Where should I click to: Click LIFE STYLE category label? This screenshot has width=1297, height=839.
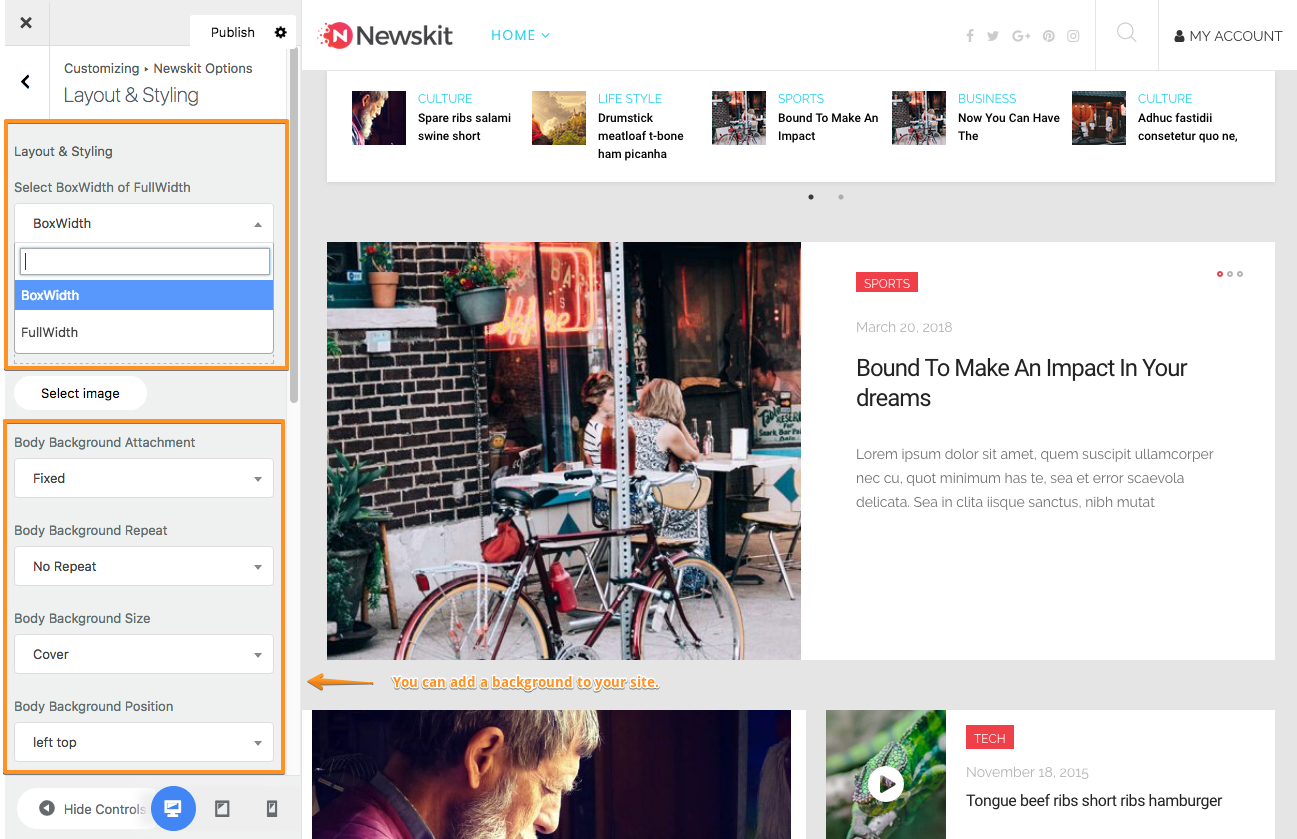[x=630, y=99]
